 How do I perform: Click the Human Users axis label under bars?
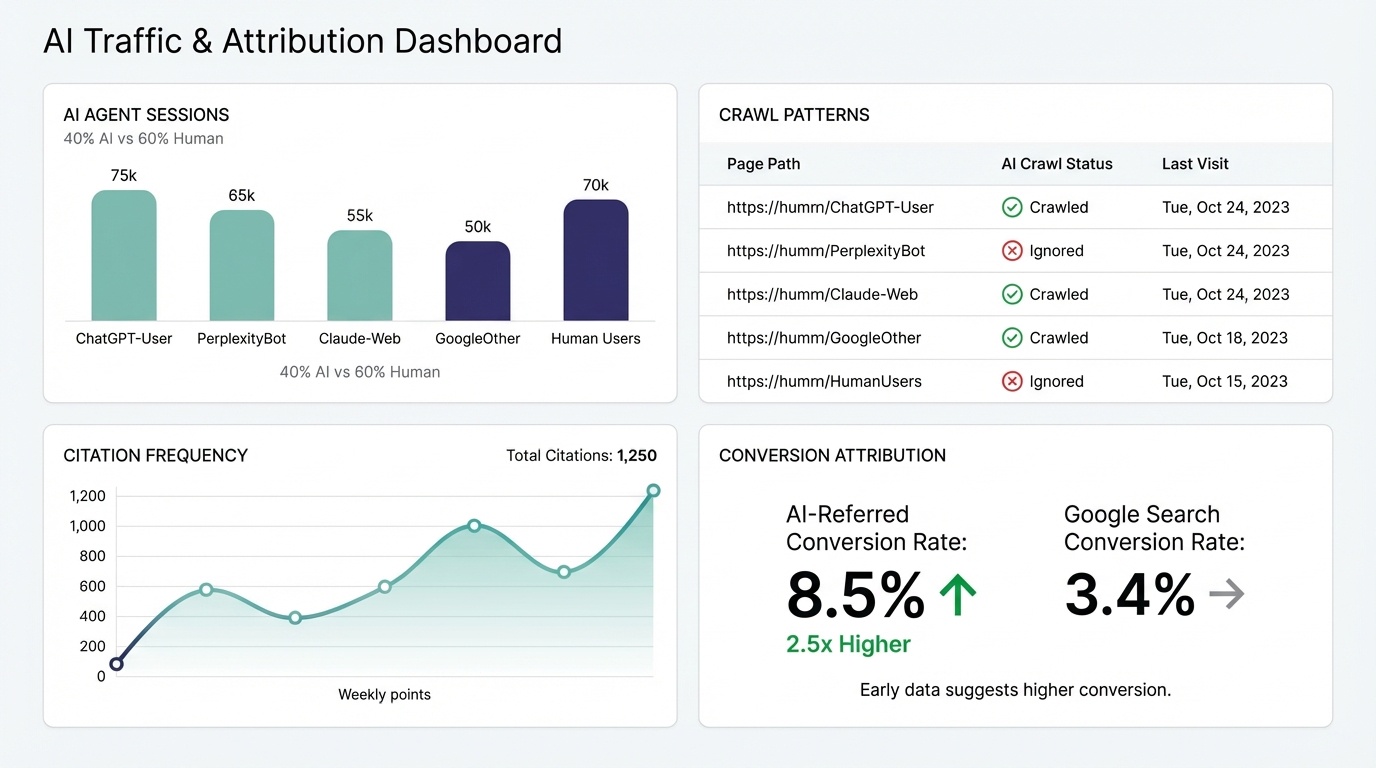[596, 339]
